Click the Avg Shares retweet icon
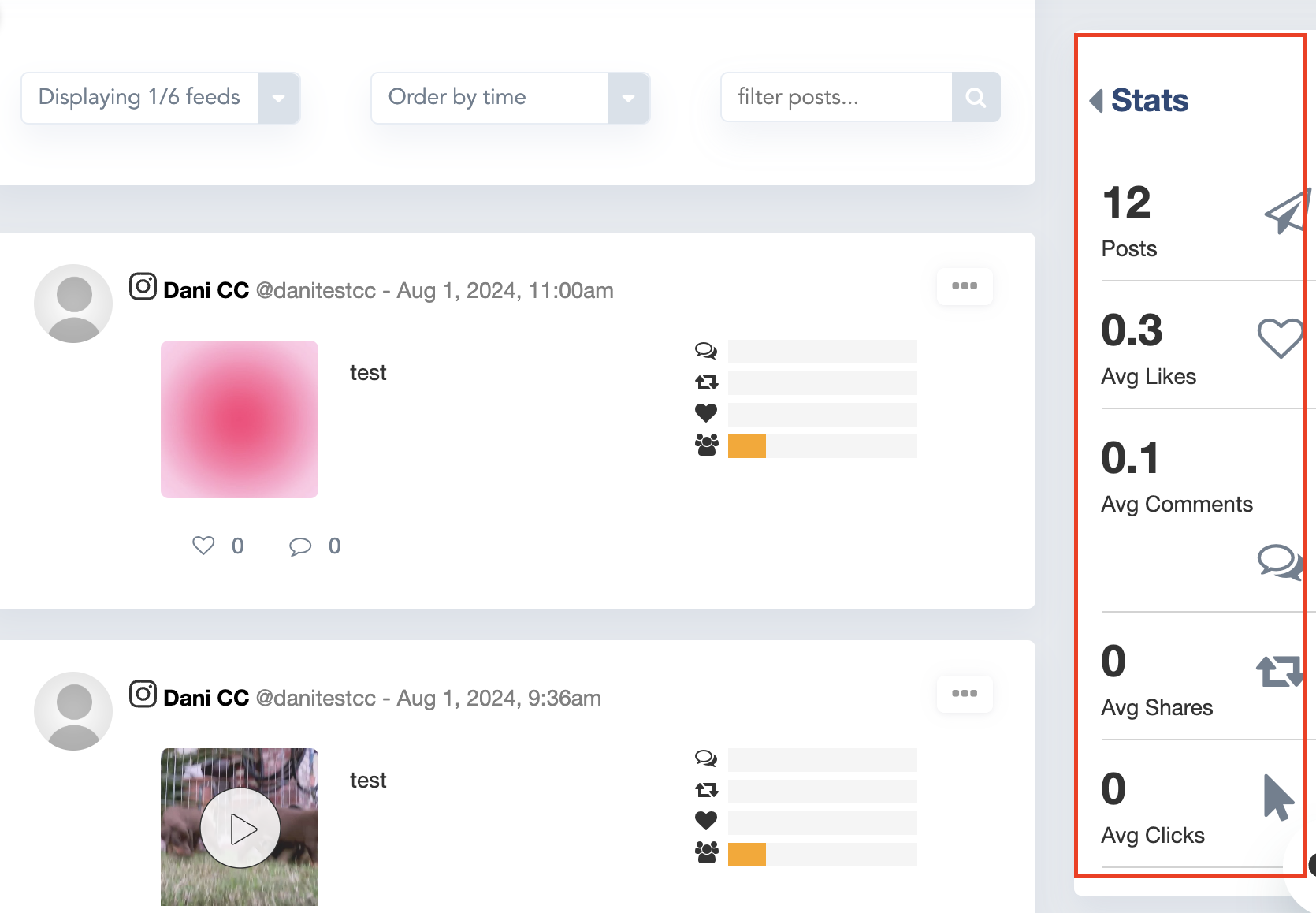This screenshot has width=1316, height=913. (1278, 672)
